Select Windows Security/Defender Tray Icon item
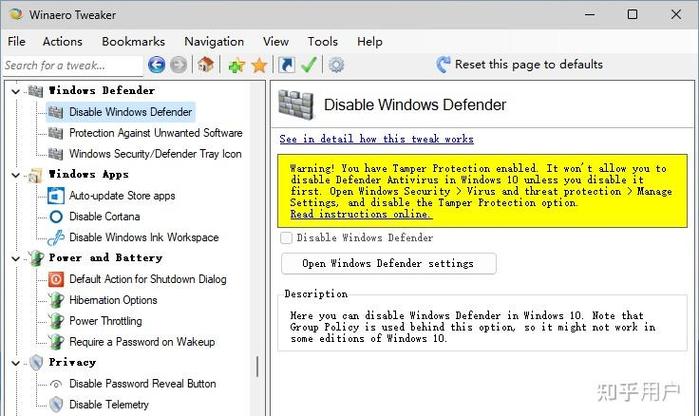Screen dimensions: 699x416 pos(155,154)
